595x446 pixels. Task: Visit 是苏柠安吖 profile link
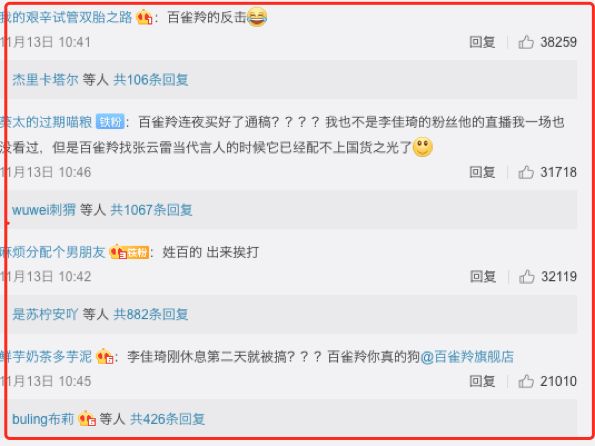point(45,314)
